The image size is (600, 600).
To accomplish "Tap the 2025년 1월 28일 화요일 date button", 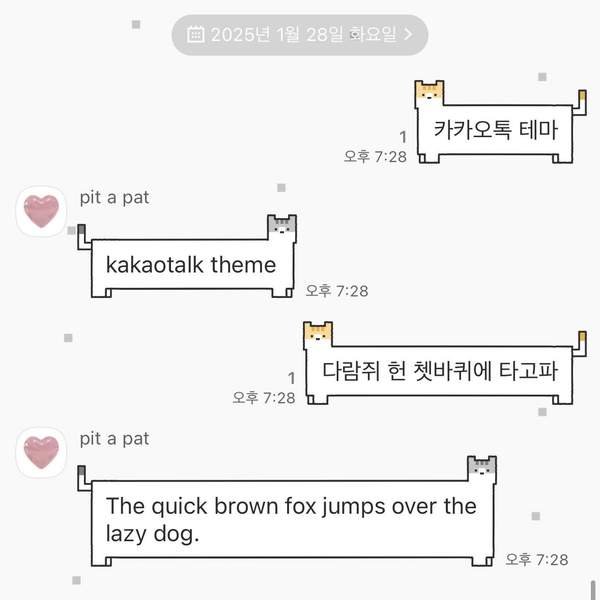I will pyautogui.click(x=300, y=35).
